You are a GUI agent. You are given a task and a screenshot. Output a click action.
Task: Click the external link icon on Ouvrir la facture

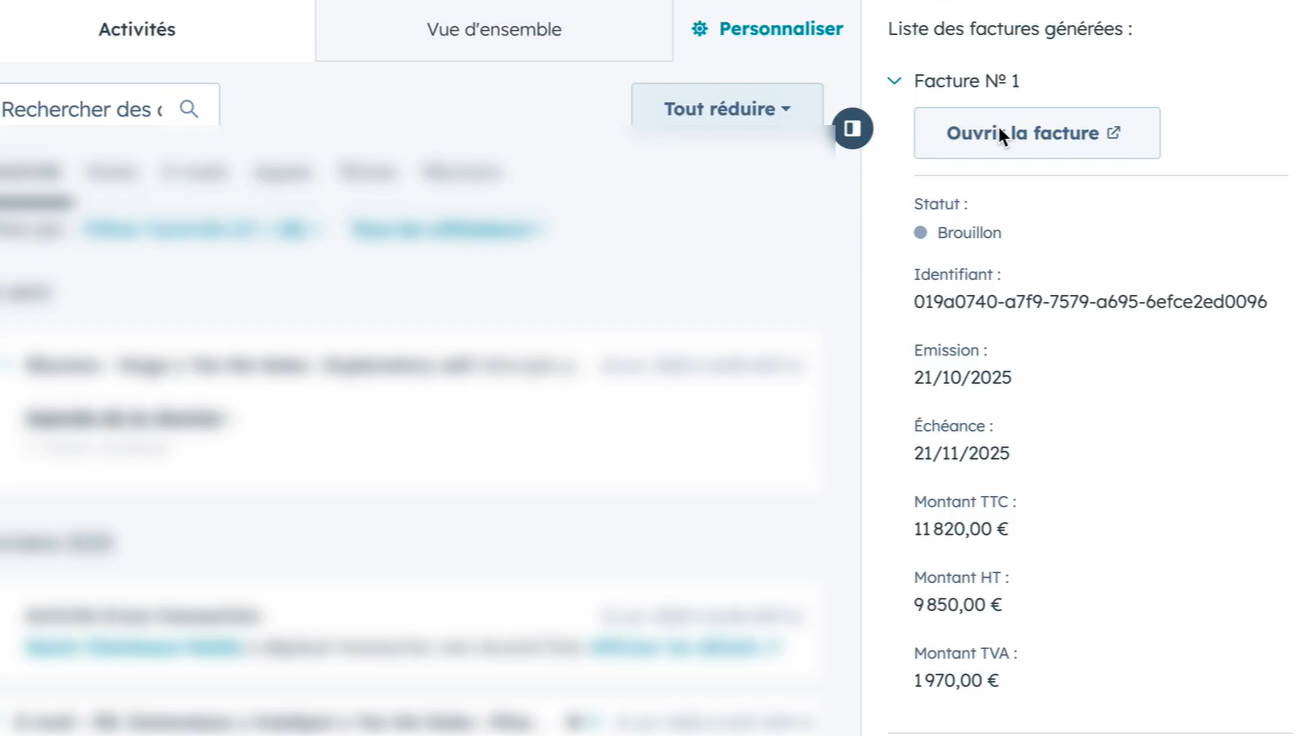[1113, 132]
